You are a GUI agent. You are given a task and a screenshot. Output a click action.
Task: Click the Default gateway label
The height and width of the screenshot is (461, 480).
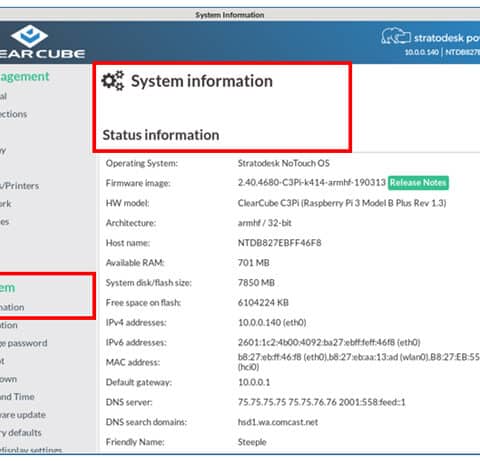139,382
